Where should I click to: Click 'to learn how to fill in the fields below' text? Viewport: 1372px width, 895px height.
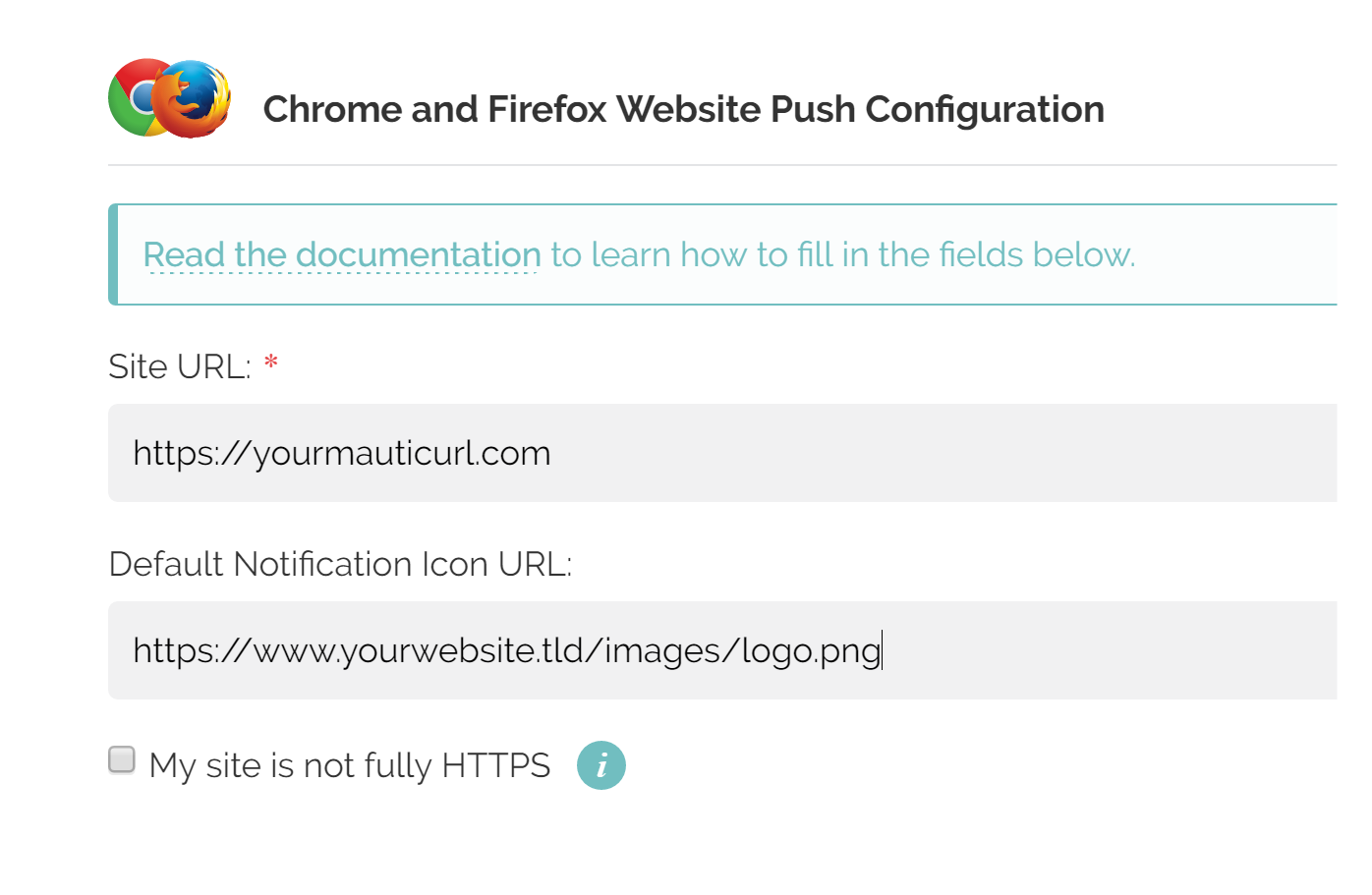[841, 254]
